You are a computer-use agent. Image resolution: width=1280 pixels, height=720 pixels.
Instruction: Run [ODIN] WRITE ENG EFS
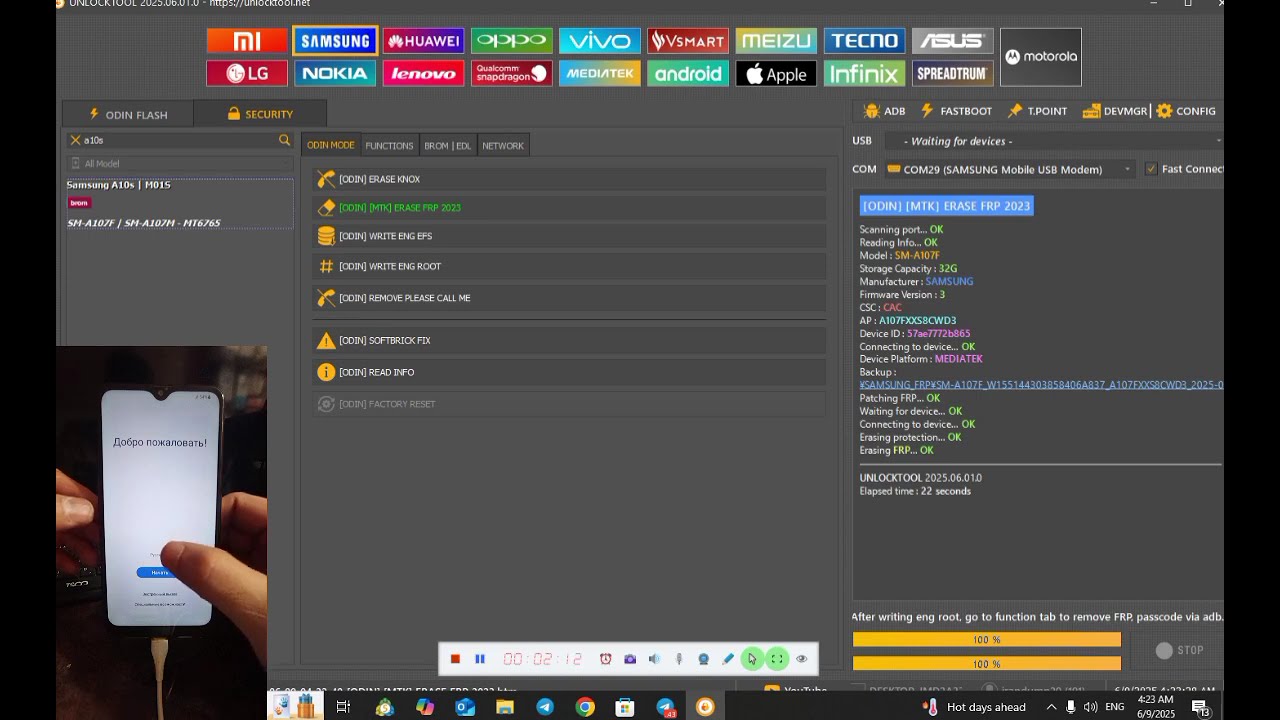pyautogui.click(x=569, y=236)
